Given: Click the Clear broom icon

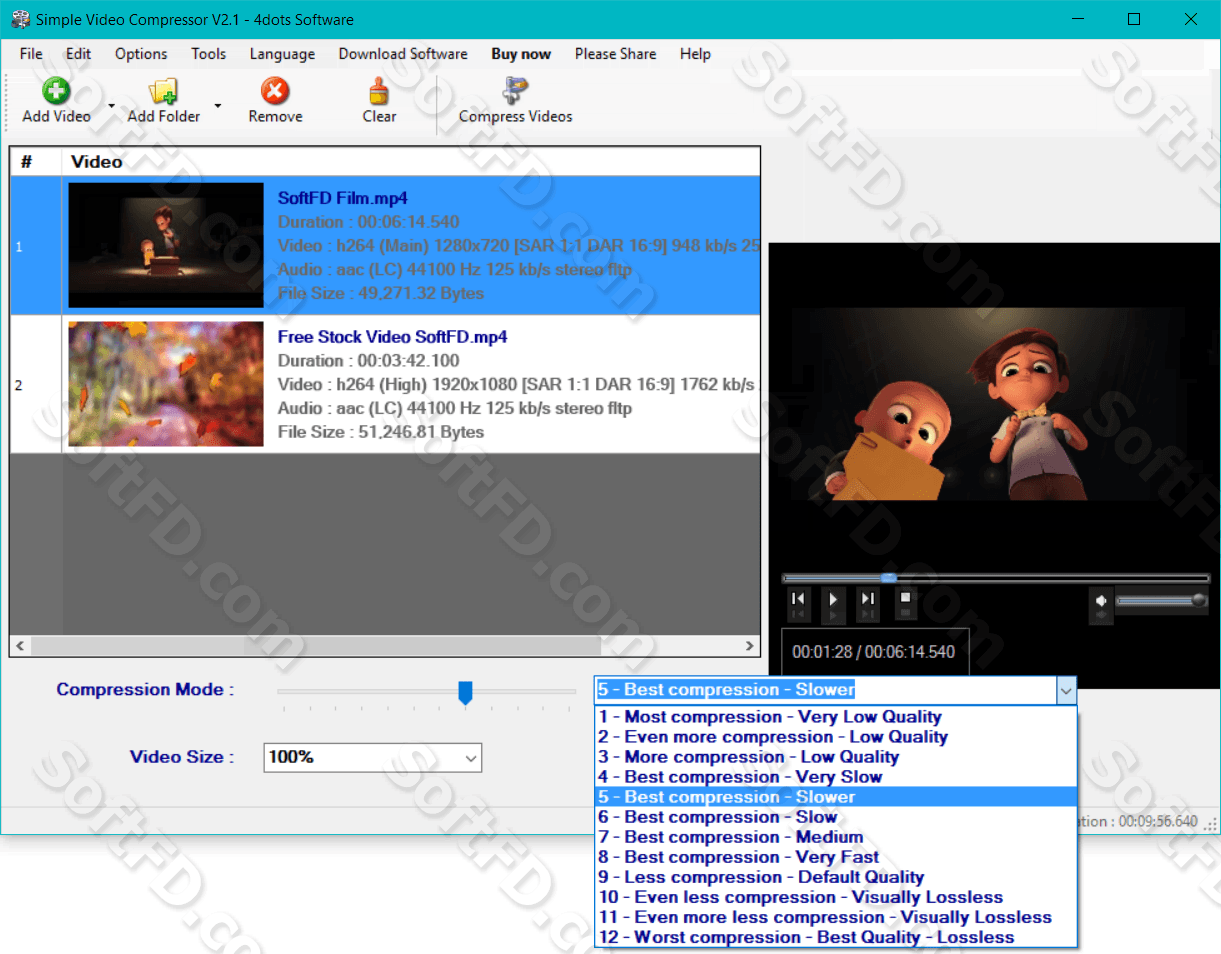Looking at the screenshot, I should 379,91.
